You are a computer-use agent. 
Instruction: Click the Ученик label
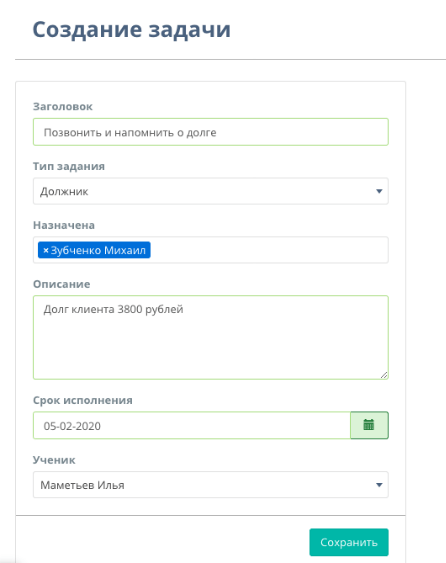pyautogui.click(x=54, y=460)
